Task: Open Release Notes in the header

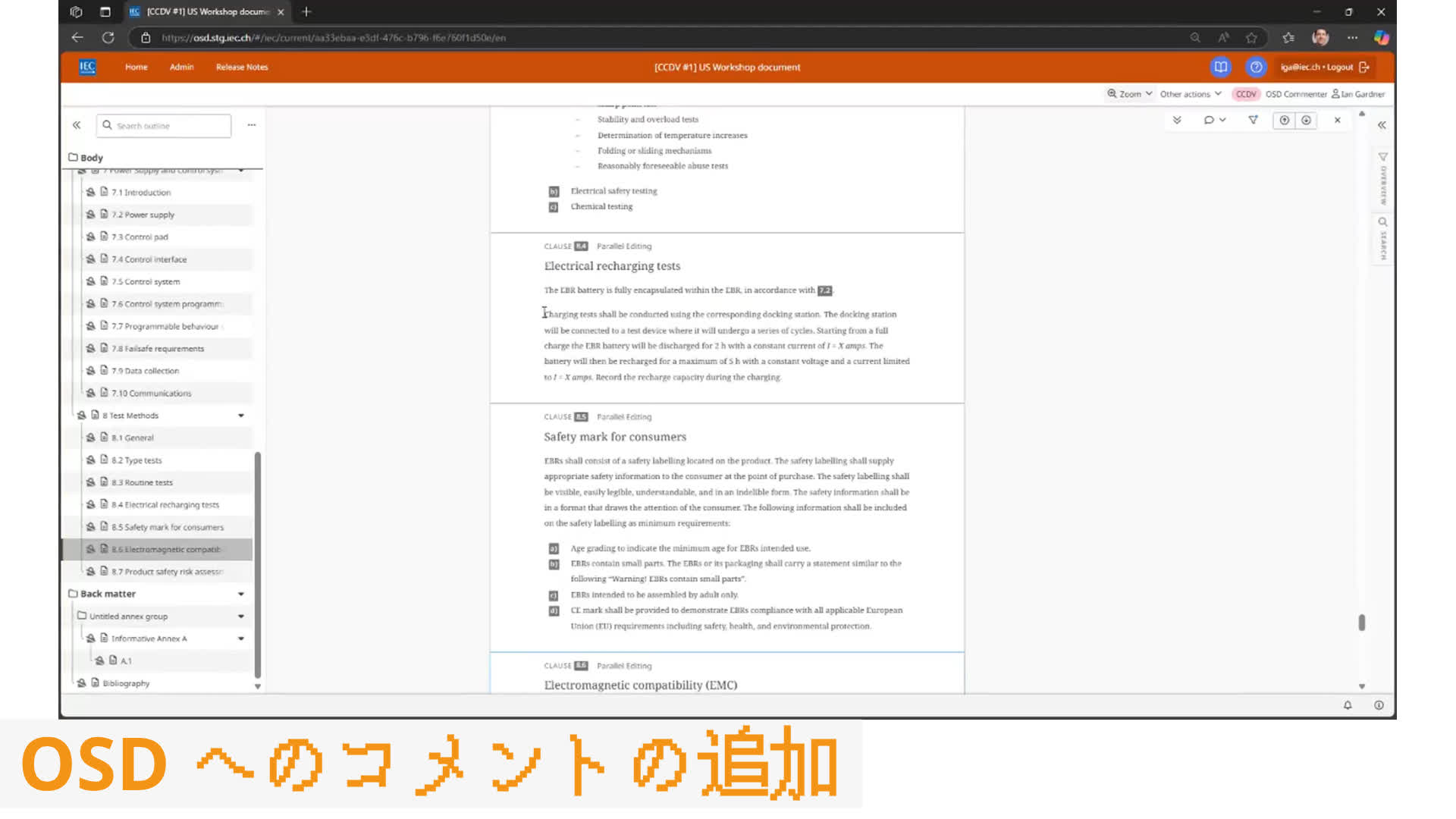Action: click(x=242, y=67)
